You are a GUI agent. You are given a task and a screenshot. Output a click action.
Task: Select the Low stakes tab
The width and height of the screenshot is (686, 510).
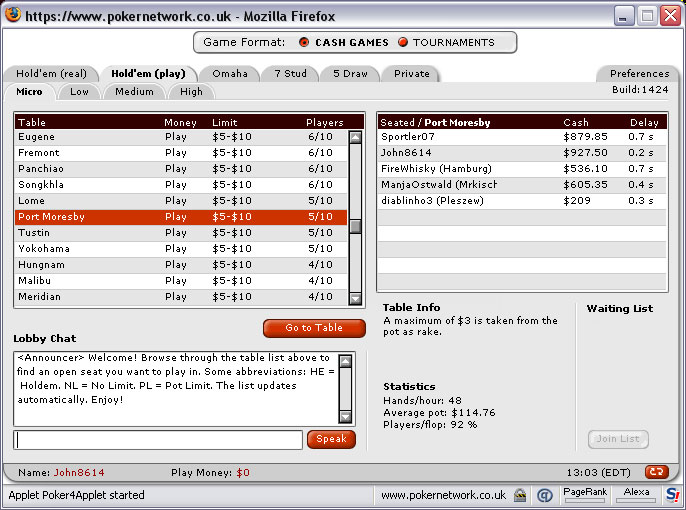click(79, 91)
